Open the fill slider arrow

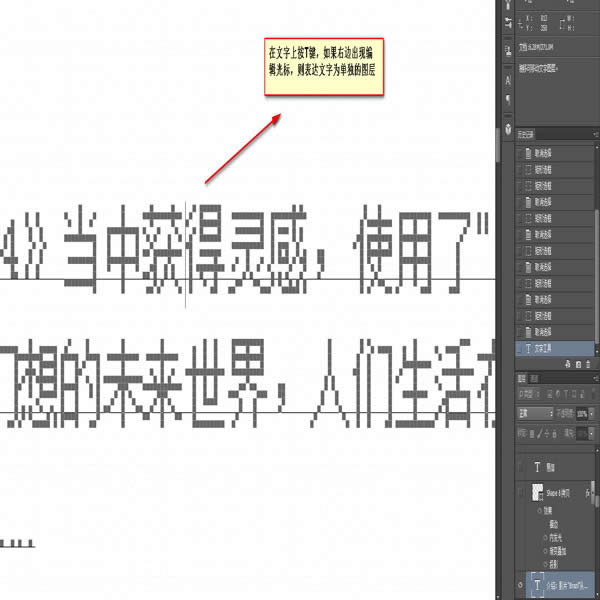click(x=593, y=434)
